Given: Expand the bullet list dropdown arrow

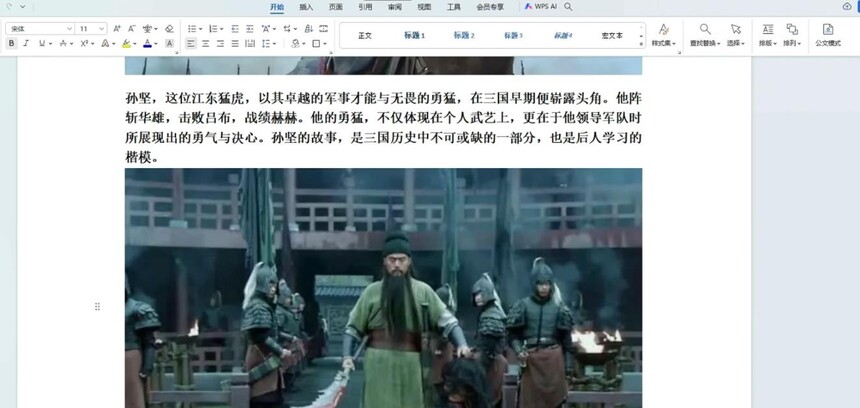Looking at the screenshot, I should [x=201, y=29].
